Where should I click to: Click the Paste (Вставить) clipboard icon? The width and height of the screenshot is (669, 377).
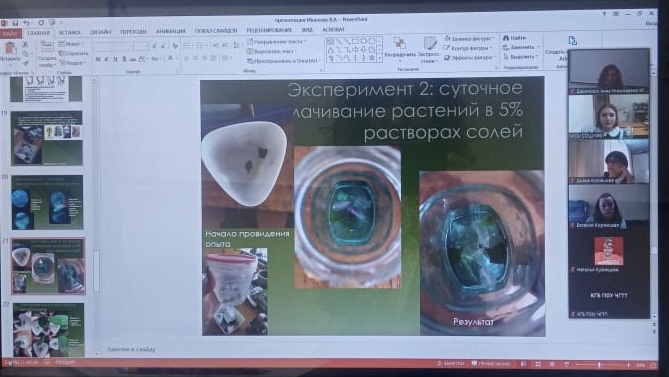10,48
